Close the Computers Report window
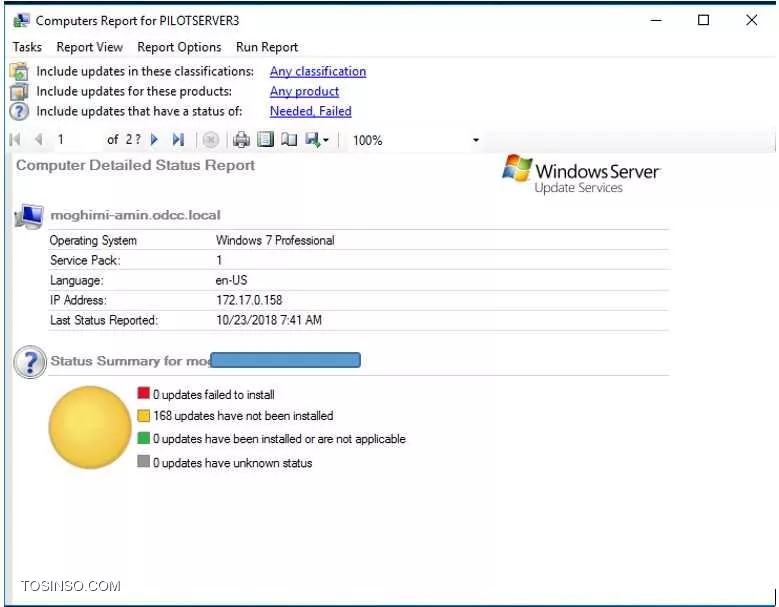This screenshot has height=607, width=779. pyautogui.click(x=752, y=20)
